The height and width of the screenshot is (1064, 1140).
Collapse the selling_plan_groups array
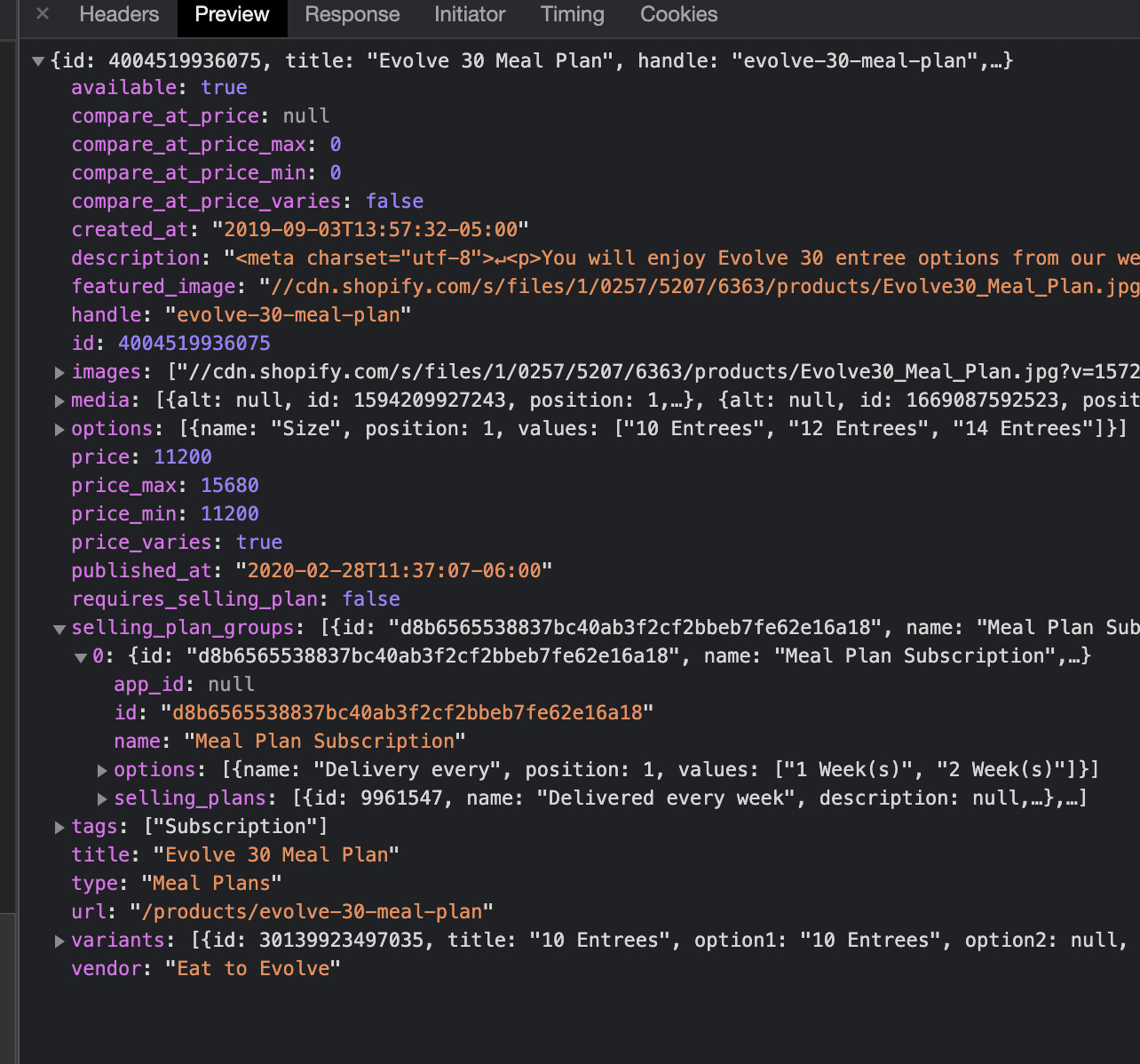coord(59,629)
